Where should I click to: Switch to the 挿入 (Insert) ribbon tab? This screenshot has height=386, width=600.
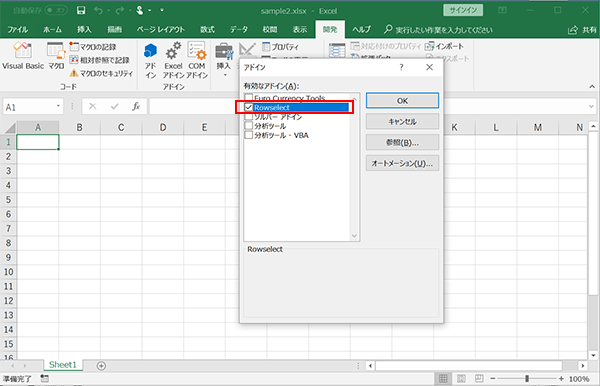pos(84,29)
